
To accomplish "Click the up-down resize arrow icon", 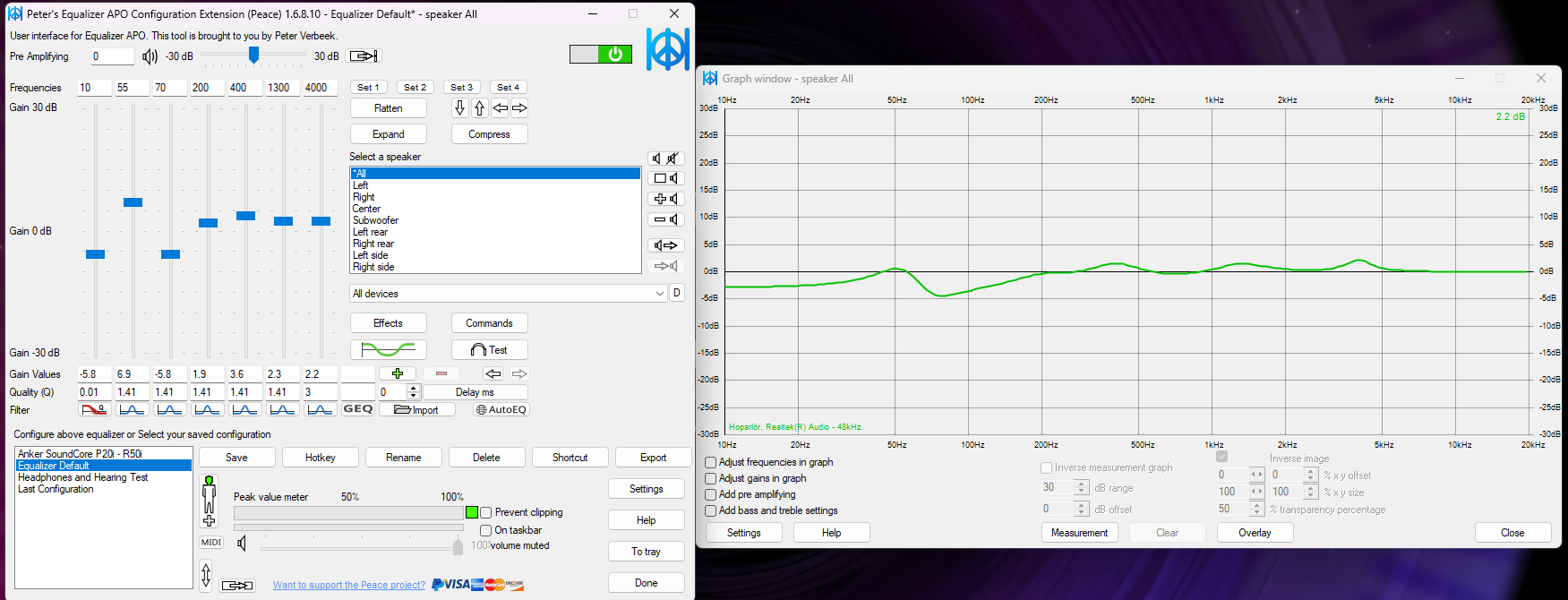I will click(x=206, y=576).
